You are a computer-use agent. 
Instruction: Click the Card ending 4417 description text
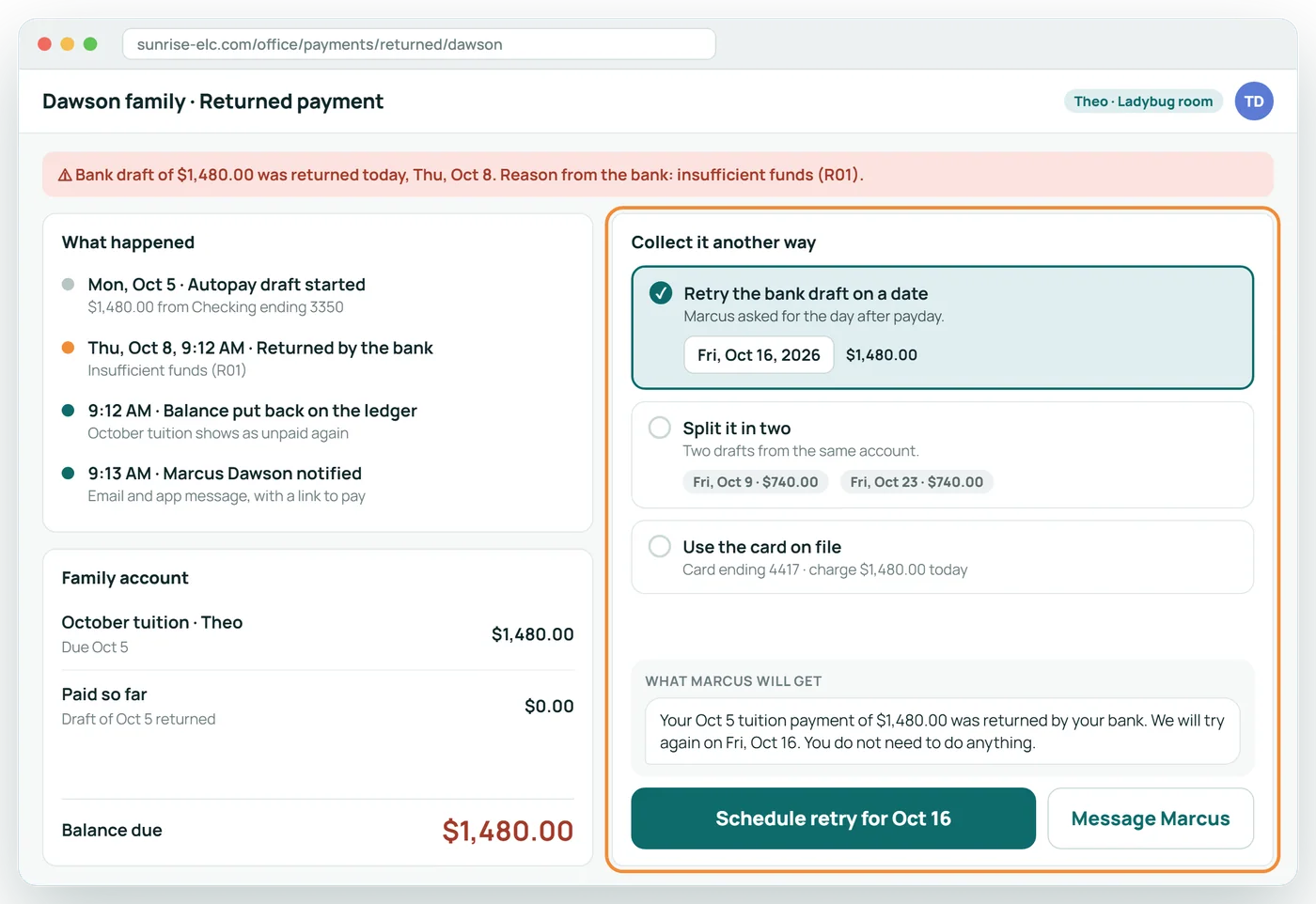824,569
